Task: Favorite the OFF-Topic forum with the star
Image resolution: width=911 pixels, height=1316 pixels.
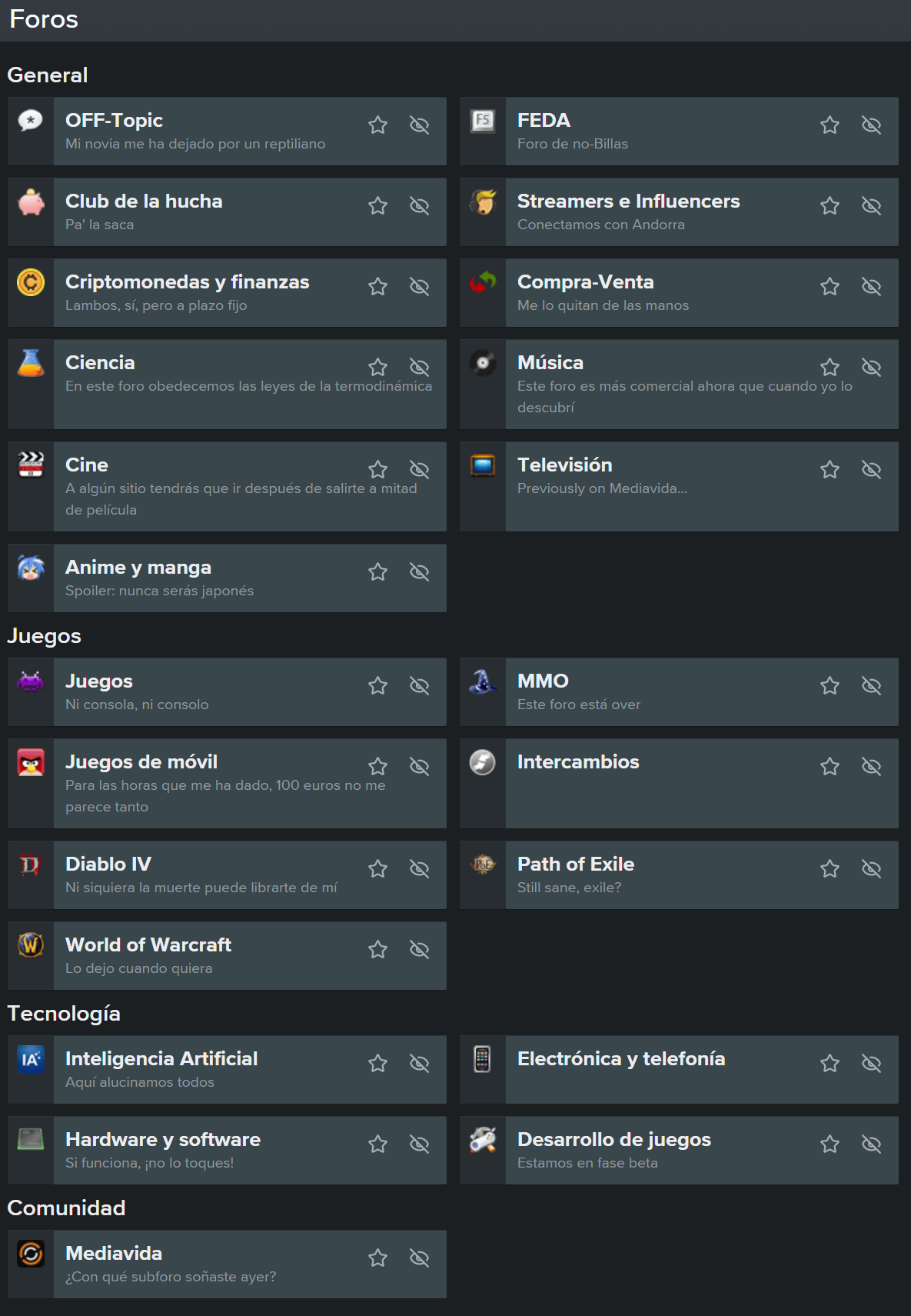Action: [377, 125]
